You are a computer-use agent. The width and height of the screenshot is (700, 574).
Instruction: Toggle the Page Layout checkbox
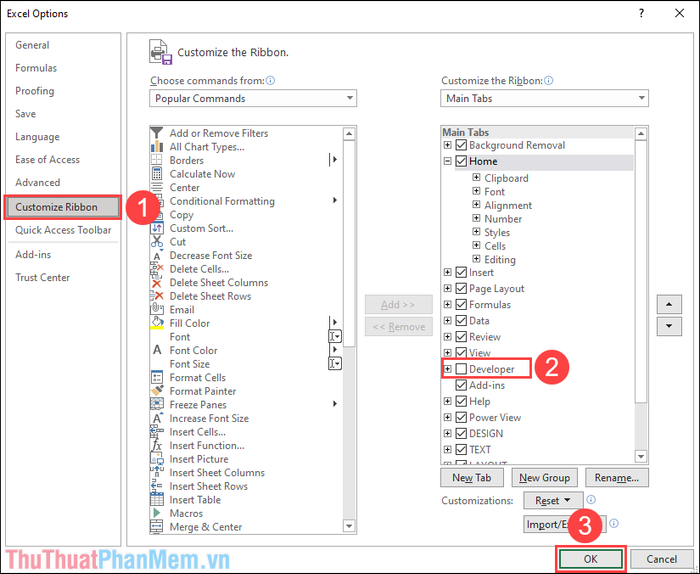point(462,288)
